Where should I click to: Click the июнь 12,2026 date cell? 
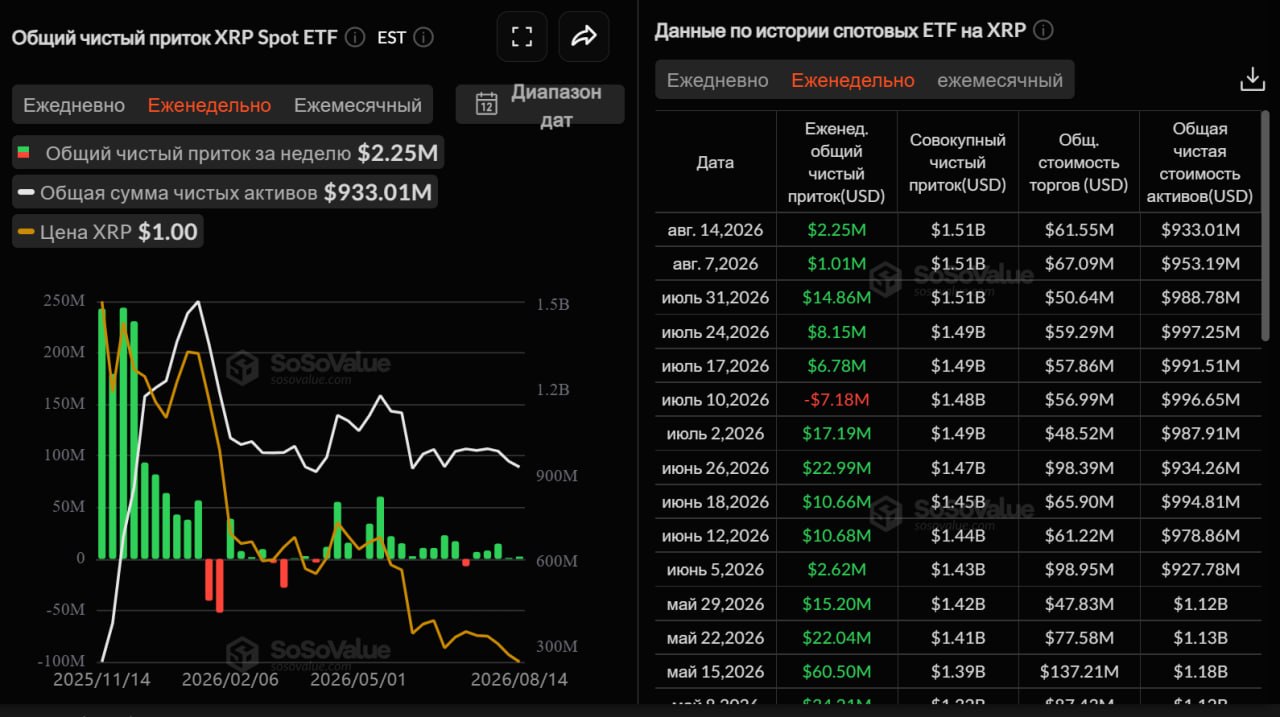[x=715, y=536]
